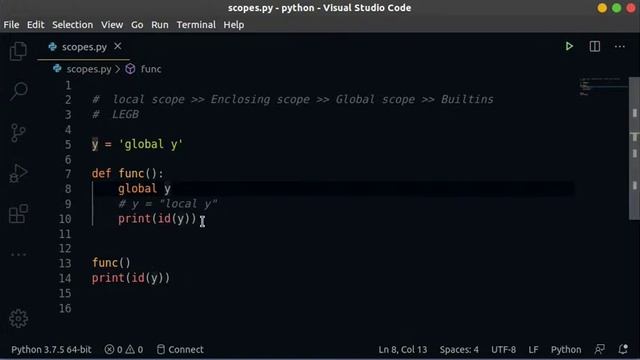
Task: Click the Python file icon in breadcrumb
Action: [57, 69]
